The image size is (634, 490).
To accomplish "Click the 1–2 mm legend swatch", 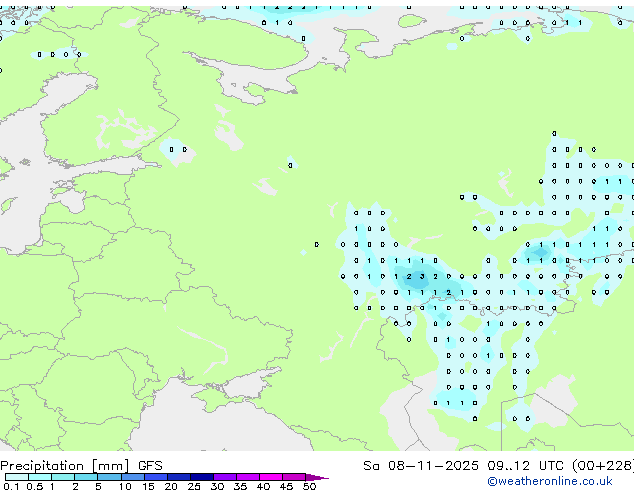I will [63, 477].
